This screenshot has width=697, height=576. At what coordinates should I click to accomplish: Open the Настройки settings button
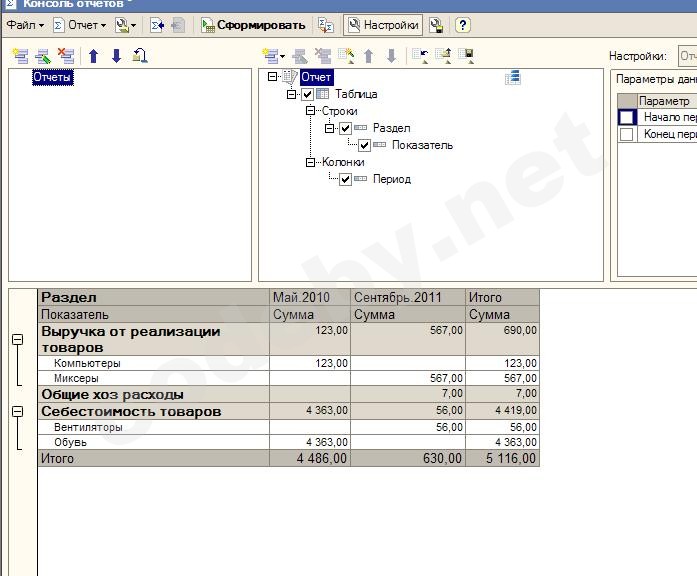click(383, 25)
